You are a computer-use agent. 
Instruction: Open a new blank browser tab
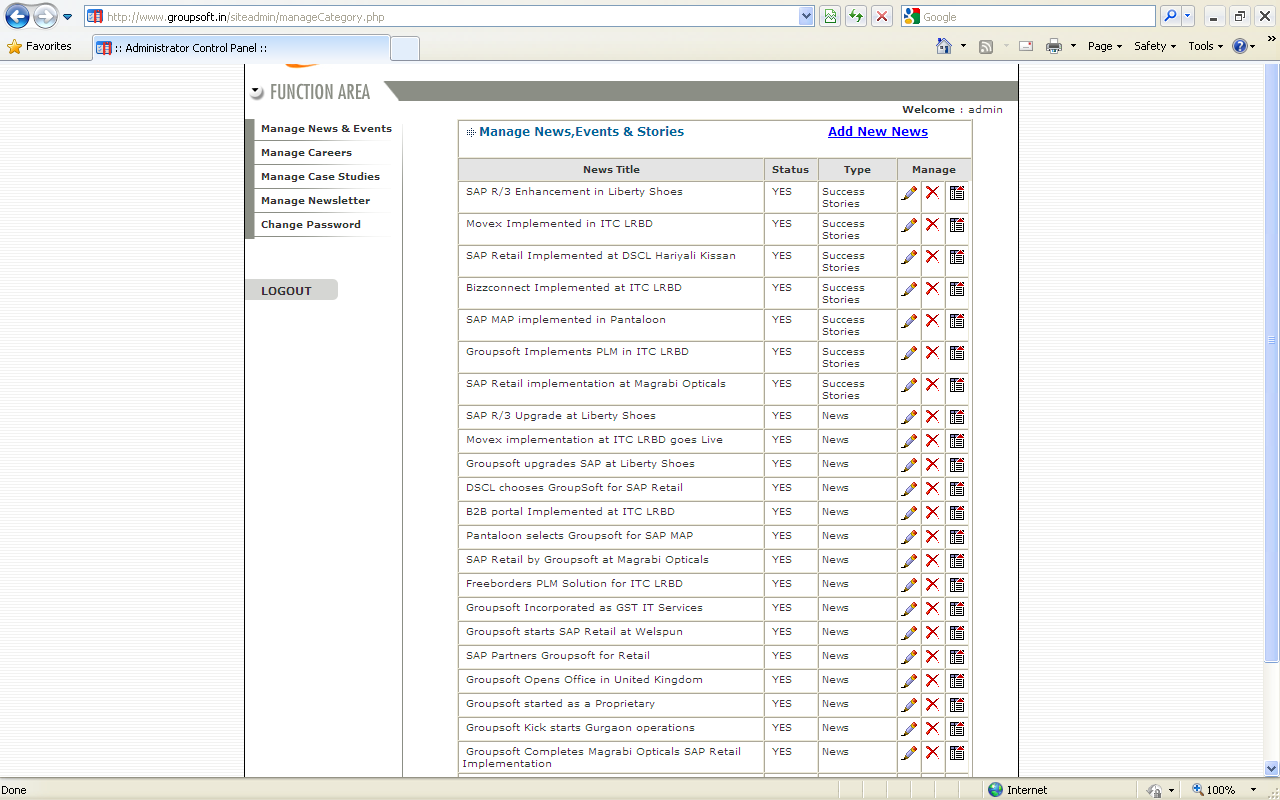[x=405, y=48]
